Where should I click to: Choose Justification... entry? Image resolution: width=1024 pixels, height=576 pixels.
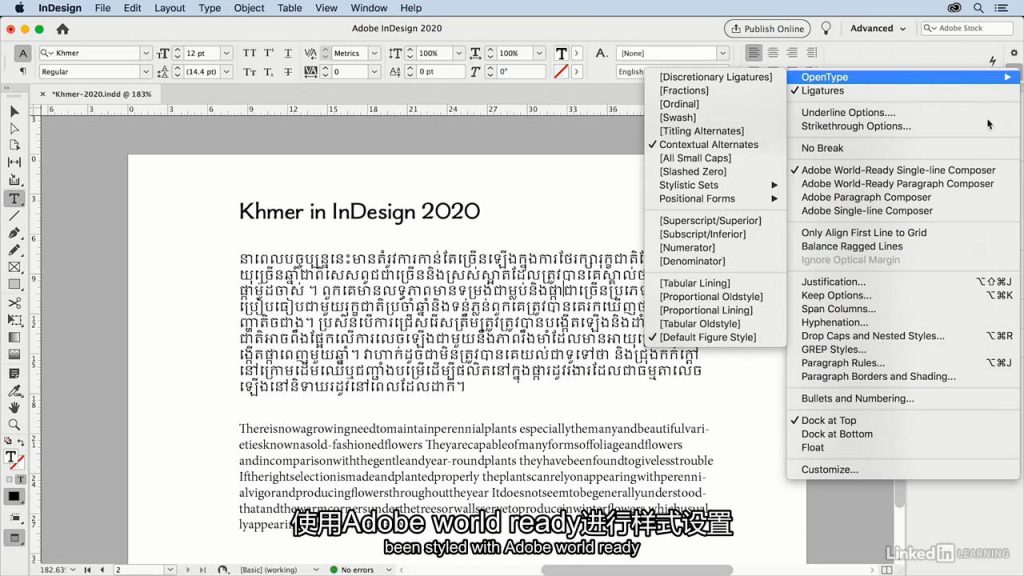coord(903,281)
